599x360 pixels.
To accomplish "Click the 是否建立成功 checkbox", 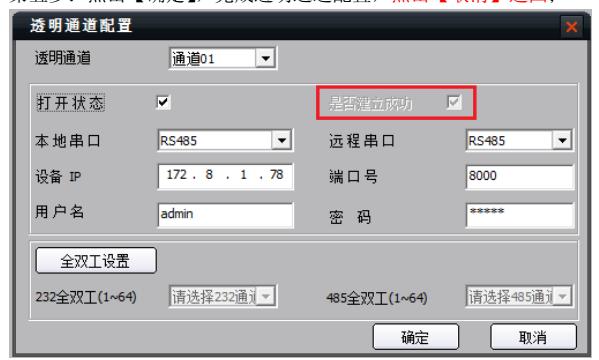I will click(x=454, y=102).
